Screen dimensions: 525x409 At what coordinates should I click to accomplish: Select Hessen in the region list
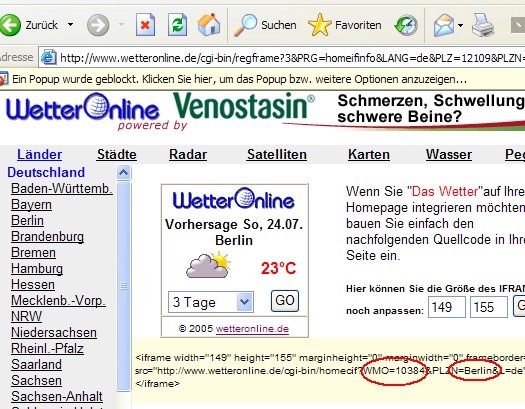pos(33,284)
